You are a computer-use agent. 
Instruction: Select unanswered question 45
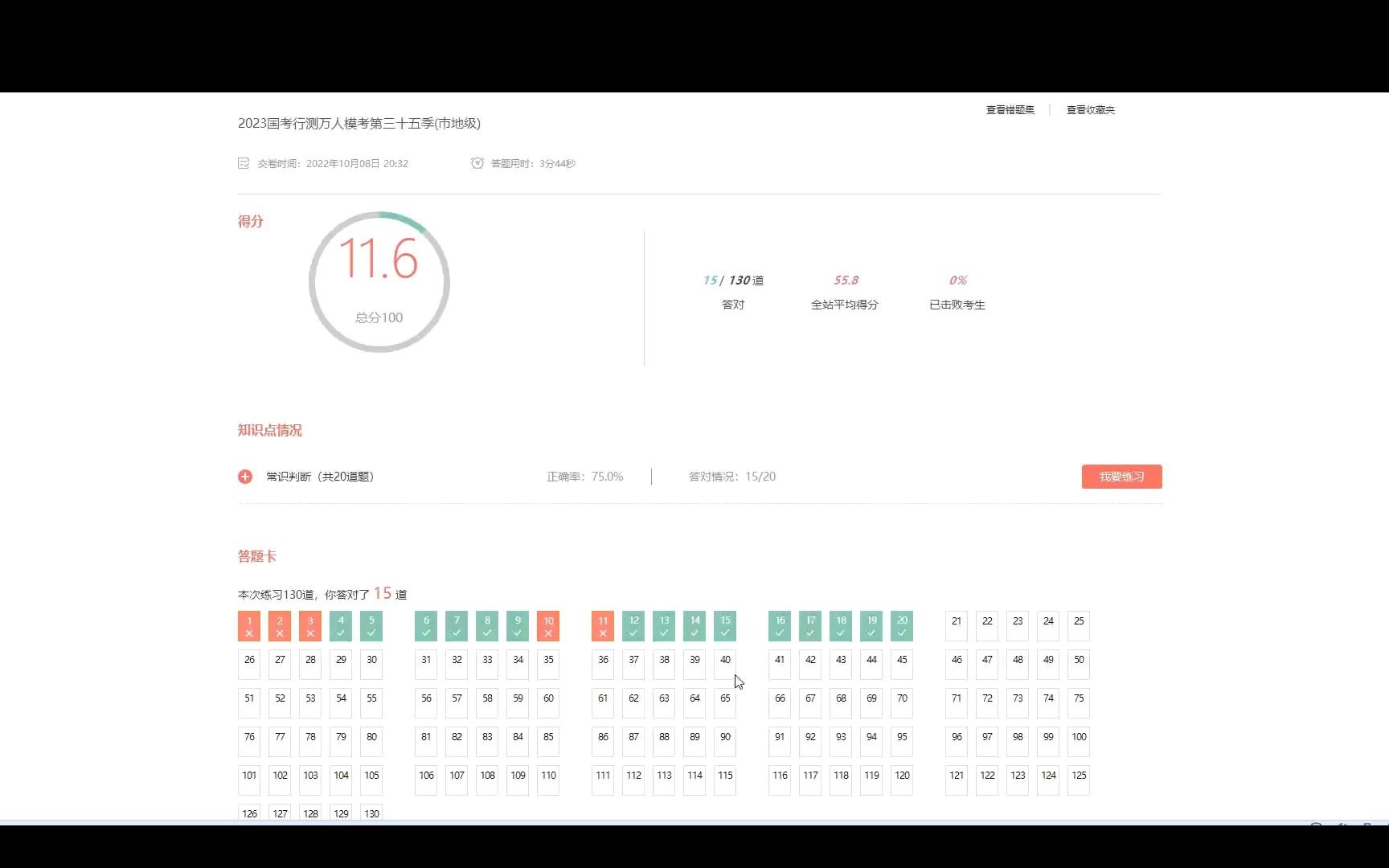point(902,665)
